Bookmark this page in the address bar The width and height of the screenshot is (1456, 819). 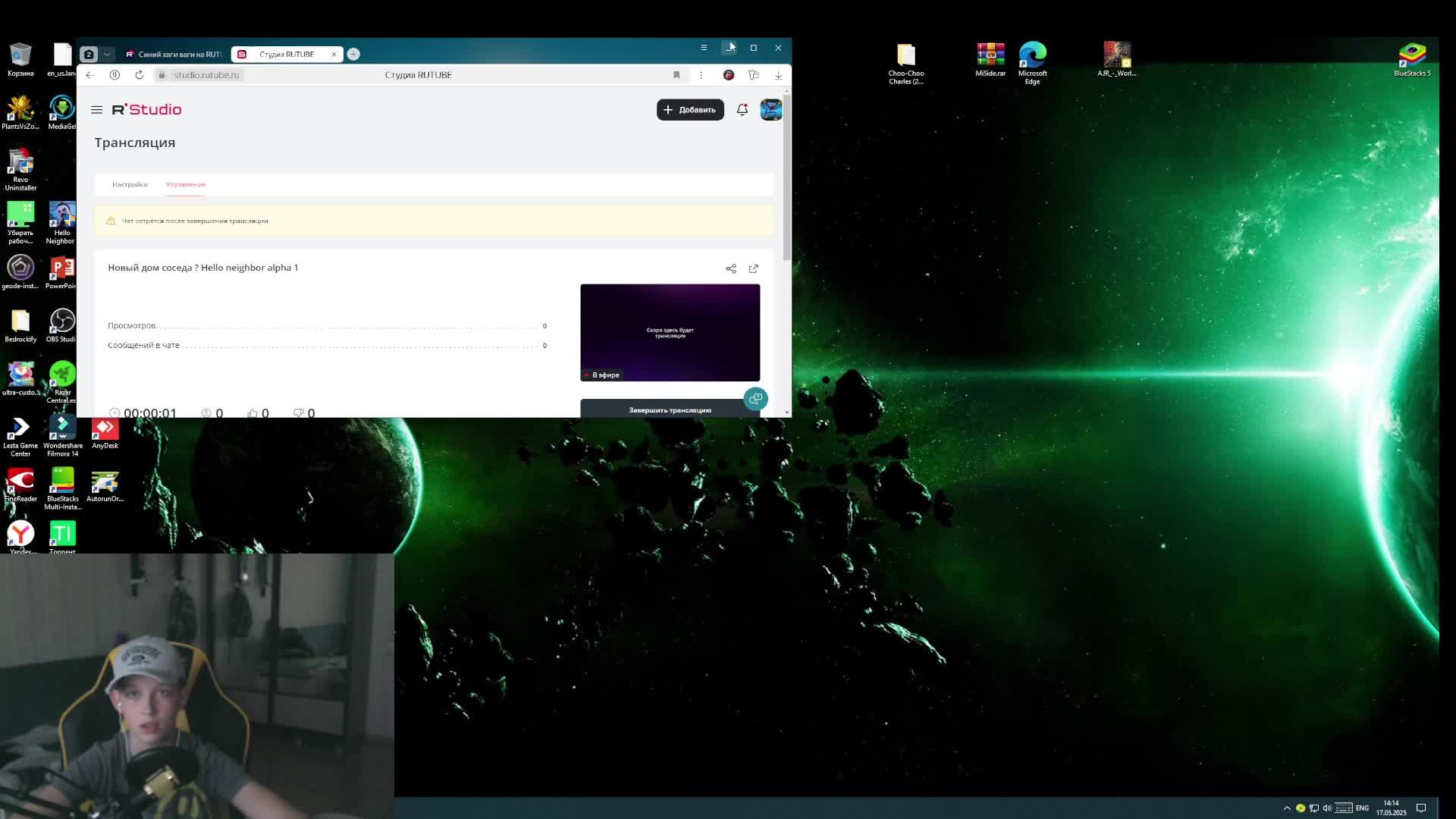click(x=676, y=75)
